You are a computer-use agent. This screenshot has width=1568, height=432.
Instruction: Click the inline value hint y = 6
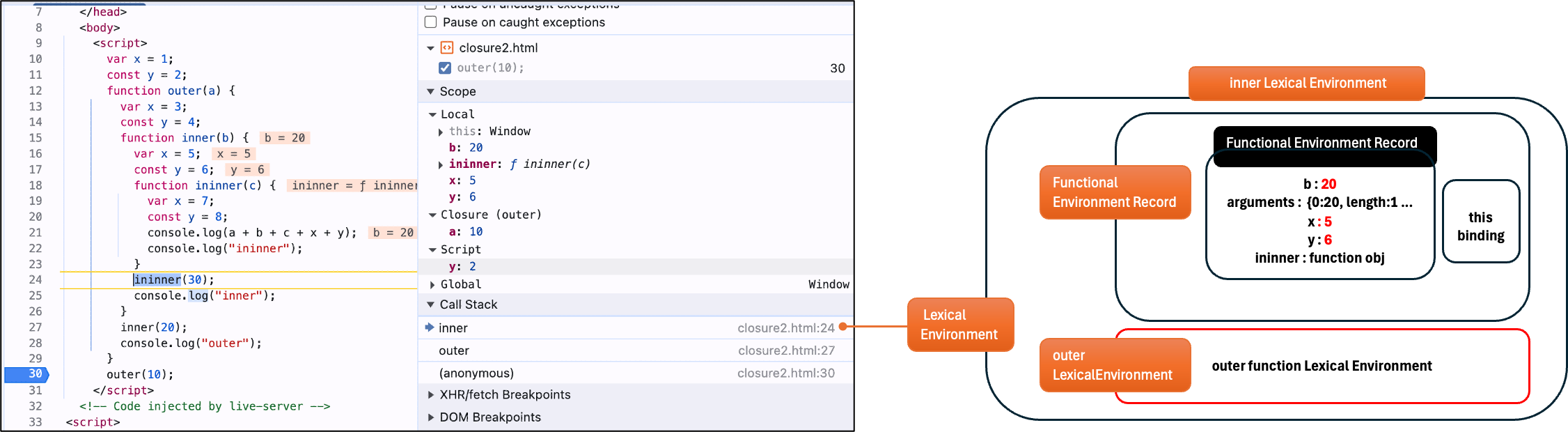(x=247, y=169)
